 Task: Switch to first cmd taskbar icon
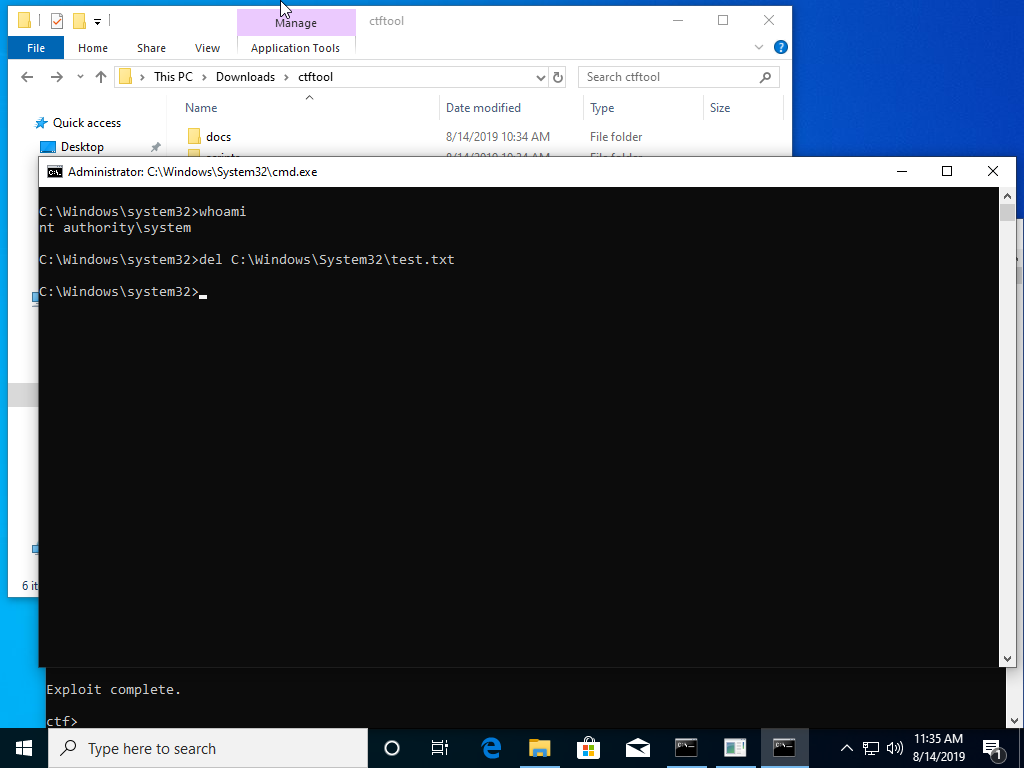click(686, 748)
